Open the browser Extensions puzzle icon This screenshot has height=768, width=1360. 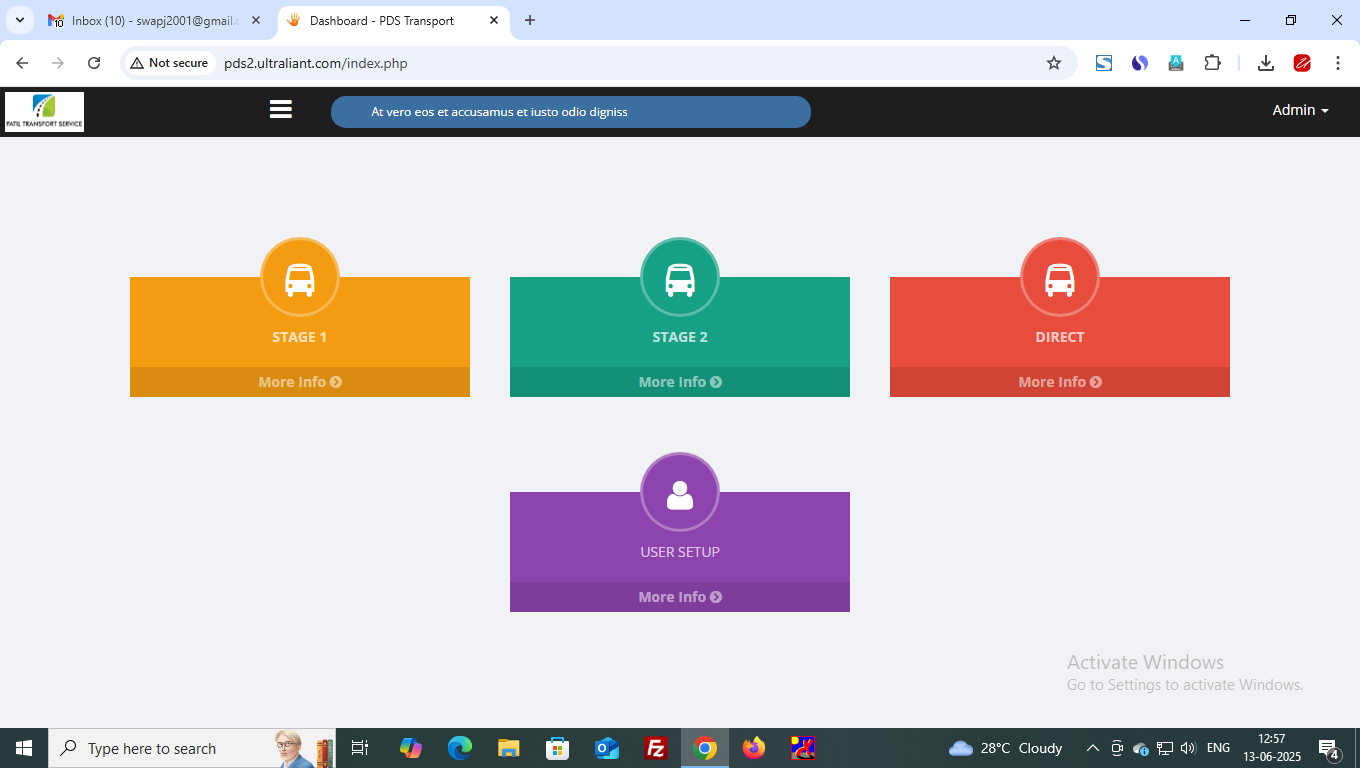1212,63
